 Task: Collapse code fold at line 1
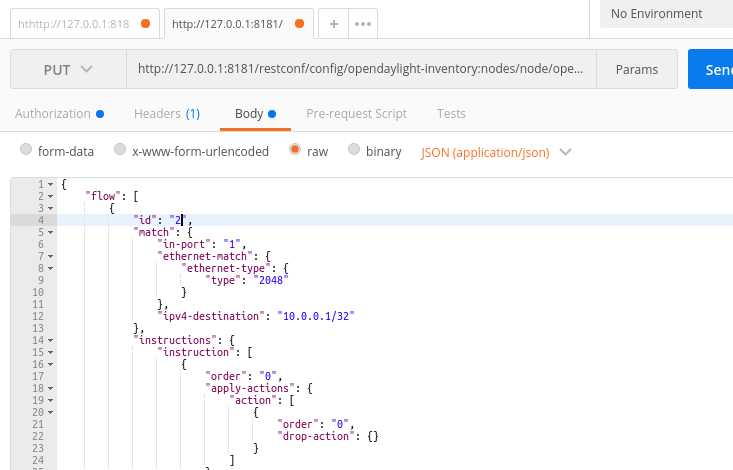50,184
